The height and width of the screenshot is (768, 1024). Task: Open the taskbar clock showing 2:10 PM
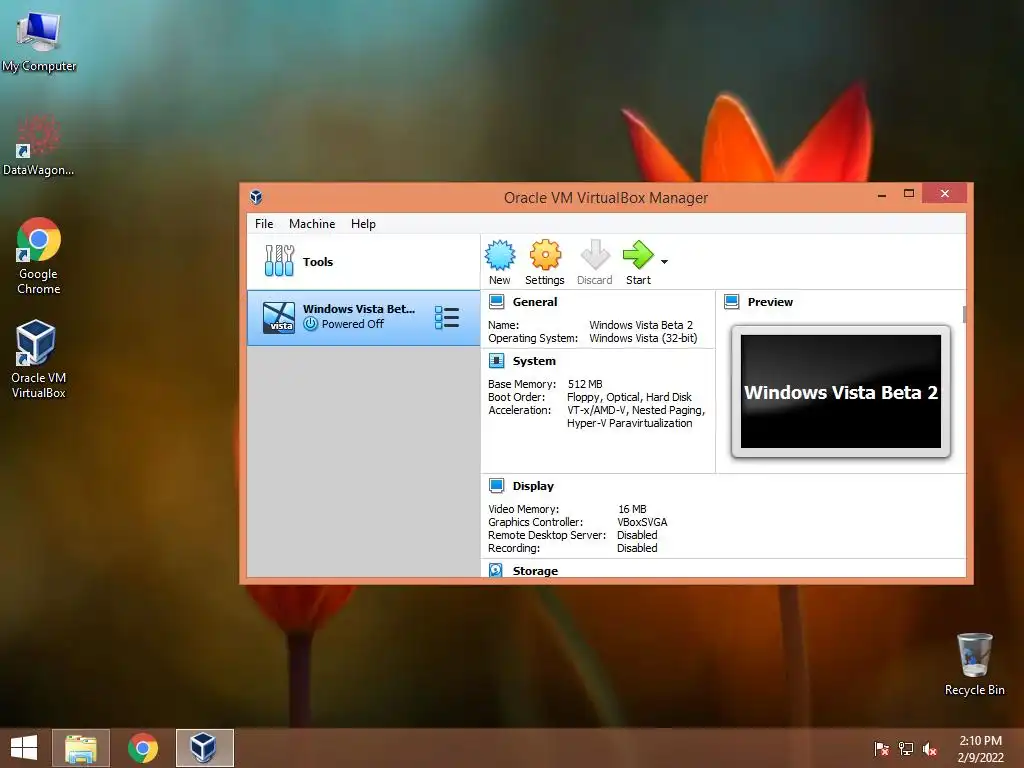[x=980, y=749]
